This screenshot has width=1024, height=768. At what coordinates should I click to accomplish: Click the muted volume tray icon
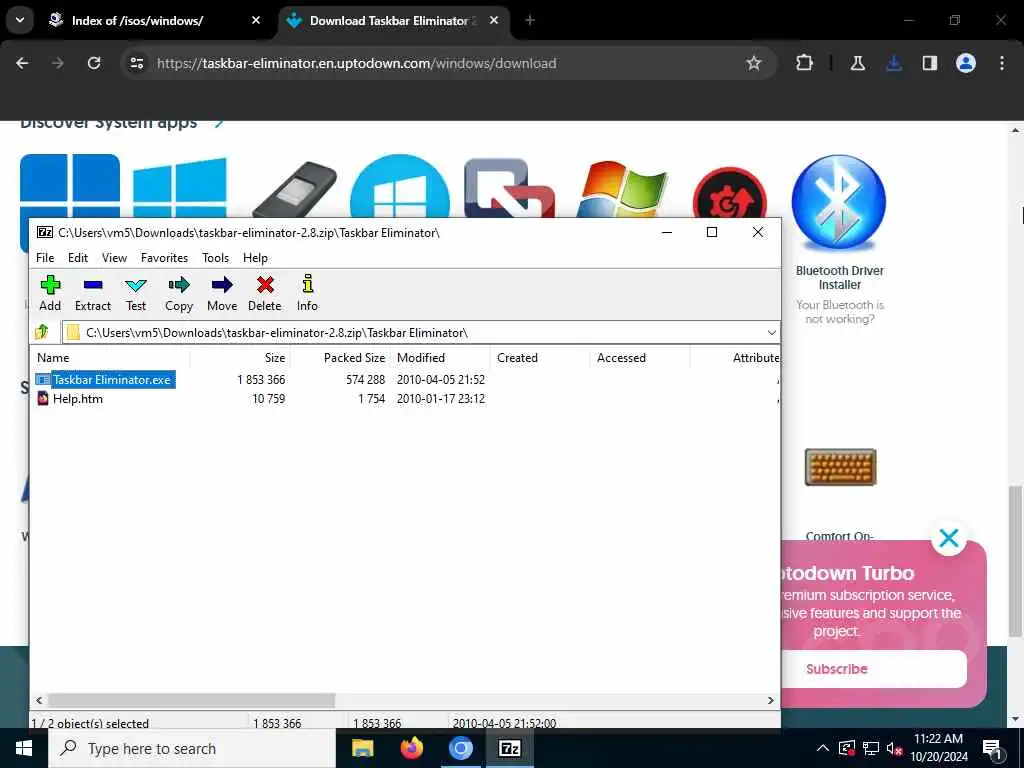[895, 748]
